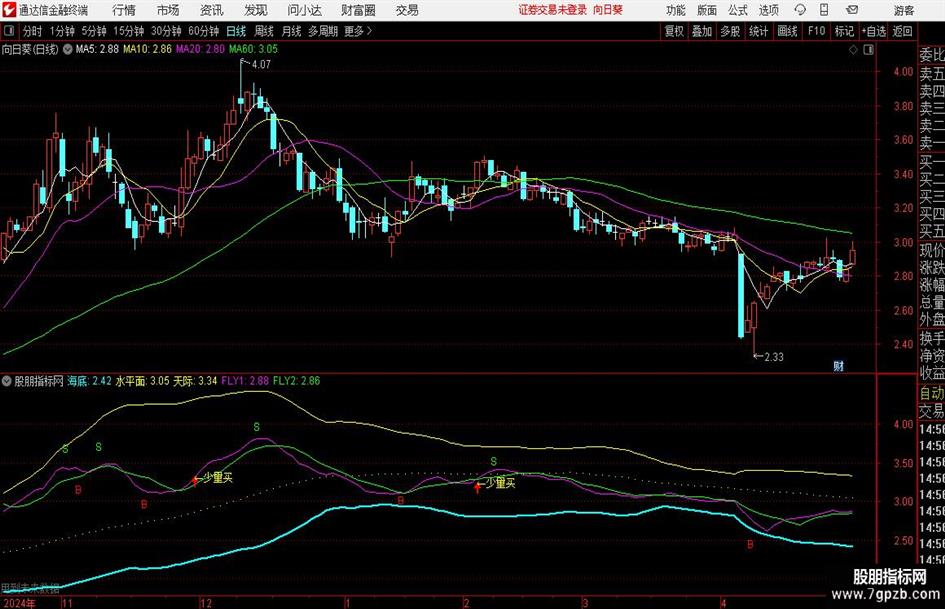Click the 叠加 toolbar button

(x=702, y=31)
